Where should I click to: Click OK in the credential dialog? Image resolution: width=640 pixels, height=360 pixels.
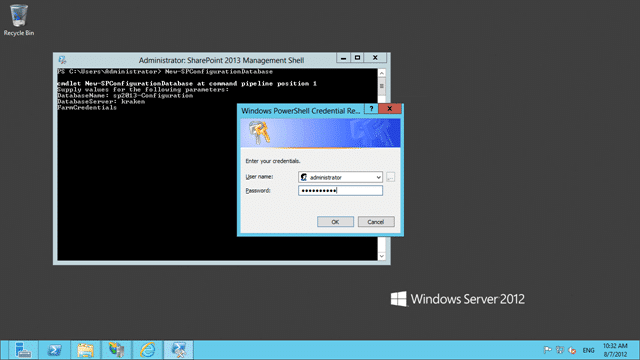tap(335, 222)
